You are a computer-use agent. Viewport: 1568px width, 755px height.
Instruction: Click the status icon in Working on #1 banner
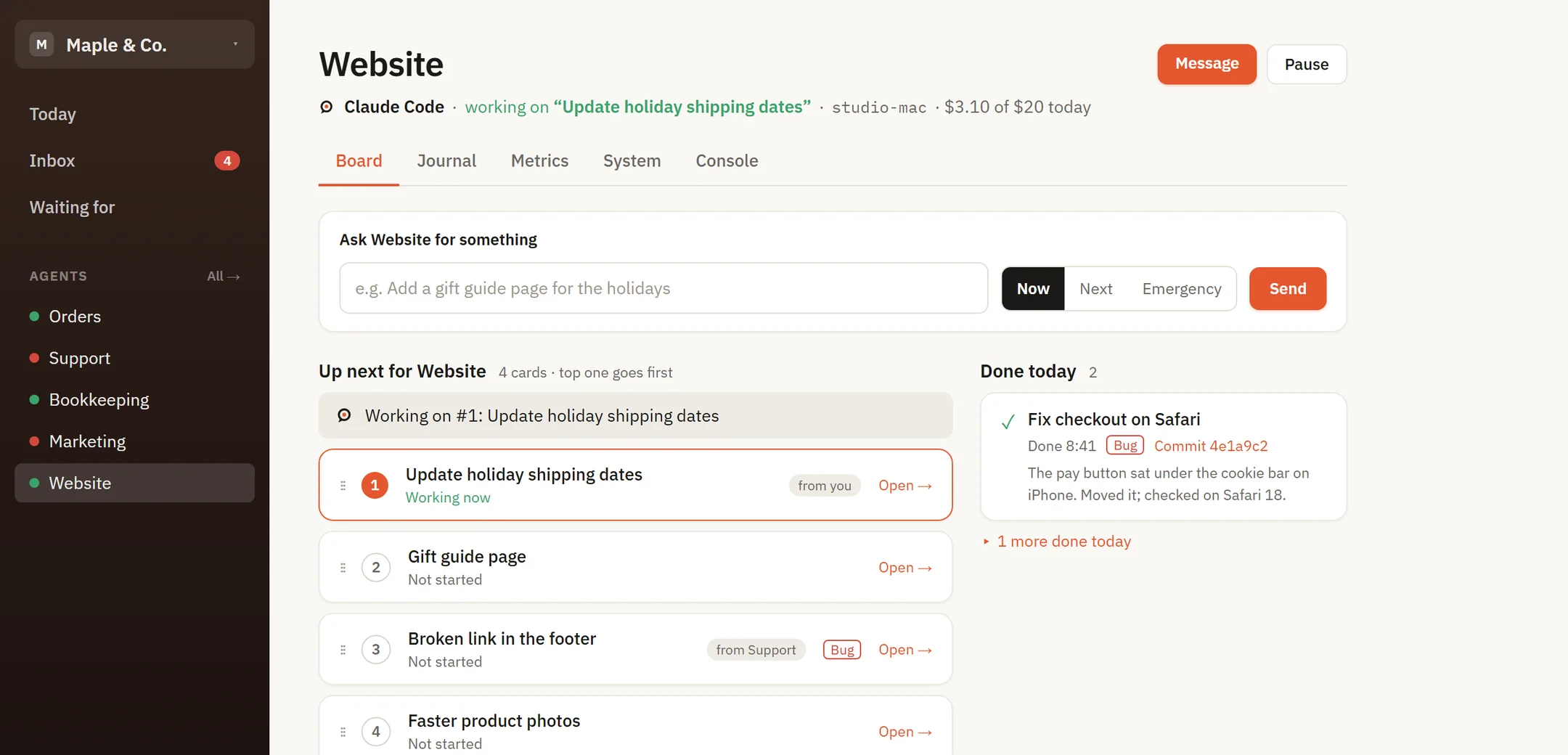(344, 415)
